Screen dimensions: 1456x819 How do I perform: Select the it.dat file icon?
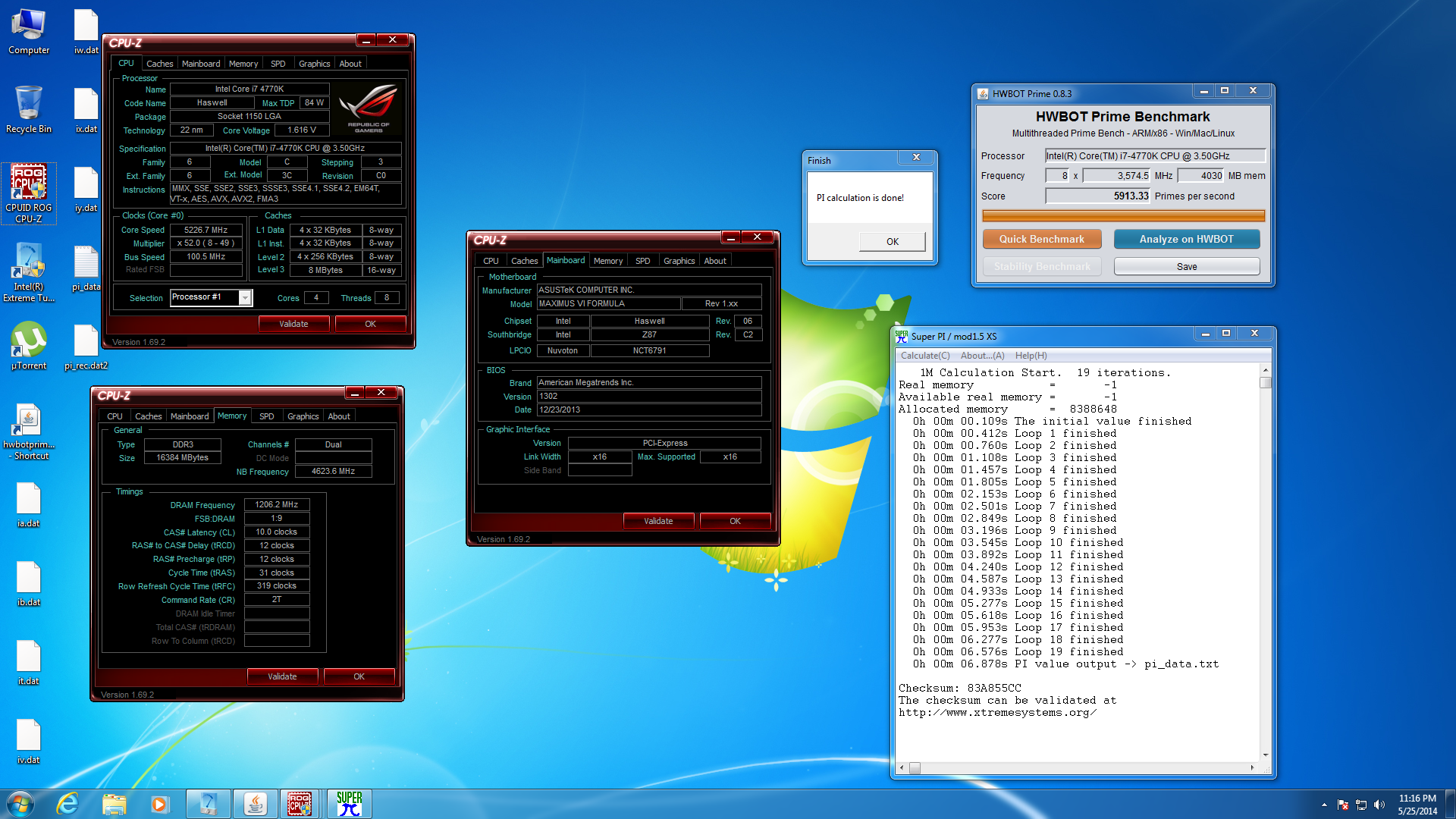coord(28,663)
